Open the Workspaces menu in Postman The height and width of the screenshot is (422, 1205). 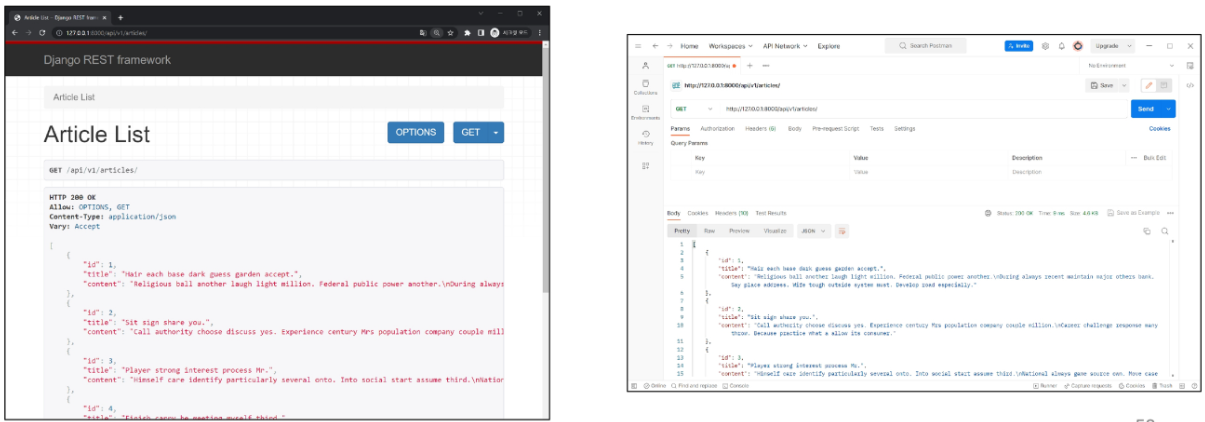point(729,46)
